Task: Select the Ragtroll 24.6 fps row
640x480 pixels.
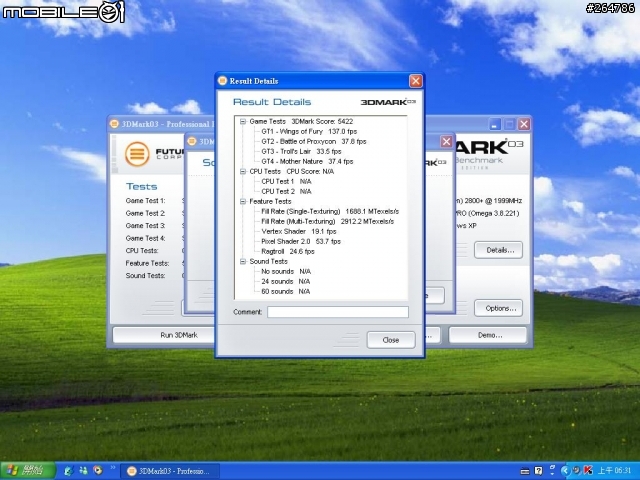Action: [x=288, y=251]
